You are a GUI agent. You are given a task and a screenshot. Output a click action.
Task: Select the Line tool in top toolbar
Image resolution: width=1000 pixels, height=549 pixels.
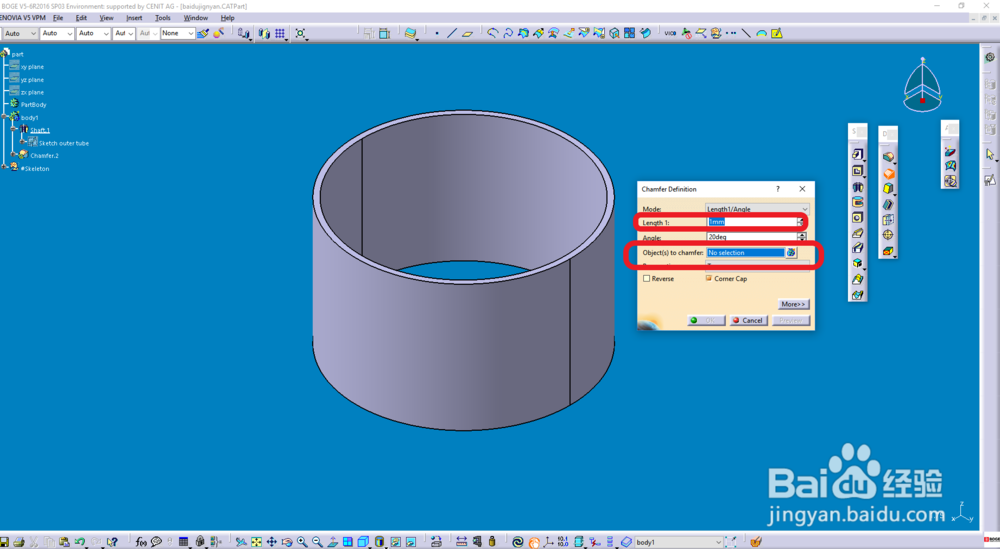click(x=452, y=33)
